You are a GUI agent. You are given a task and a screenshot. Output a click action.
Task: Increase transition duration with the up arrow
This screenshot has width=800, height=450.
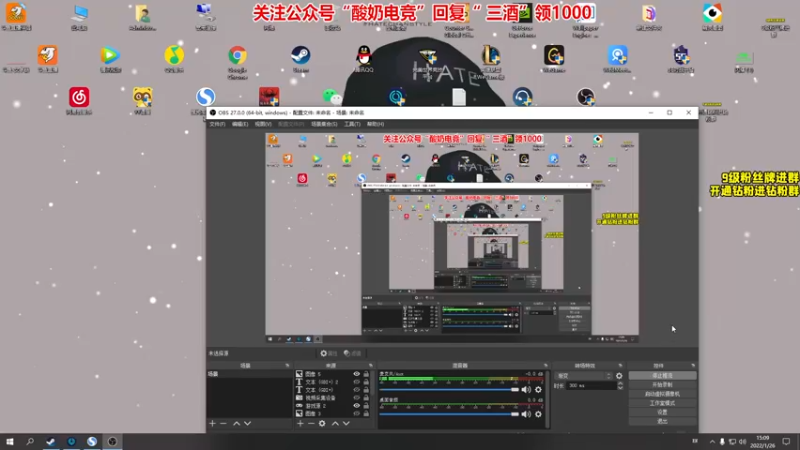(x=620, y=384)
